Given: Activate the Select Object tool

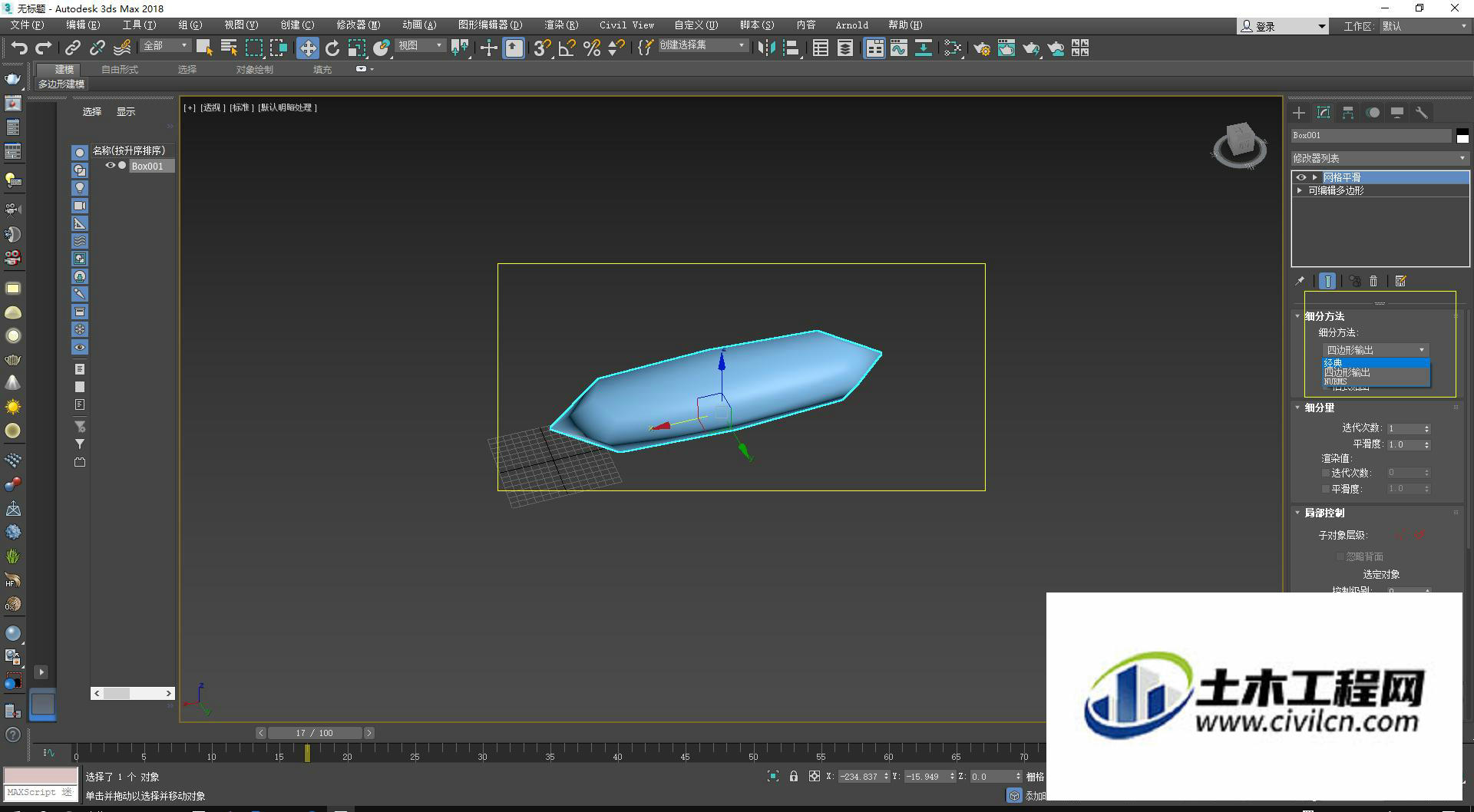Looking at the screenshot, I should coord(204,48).
